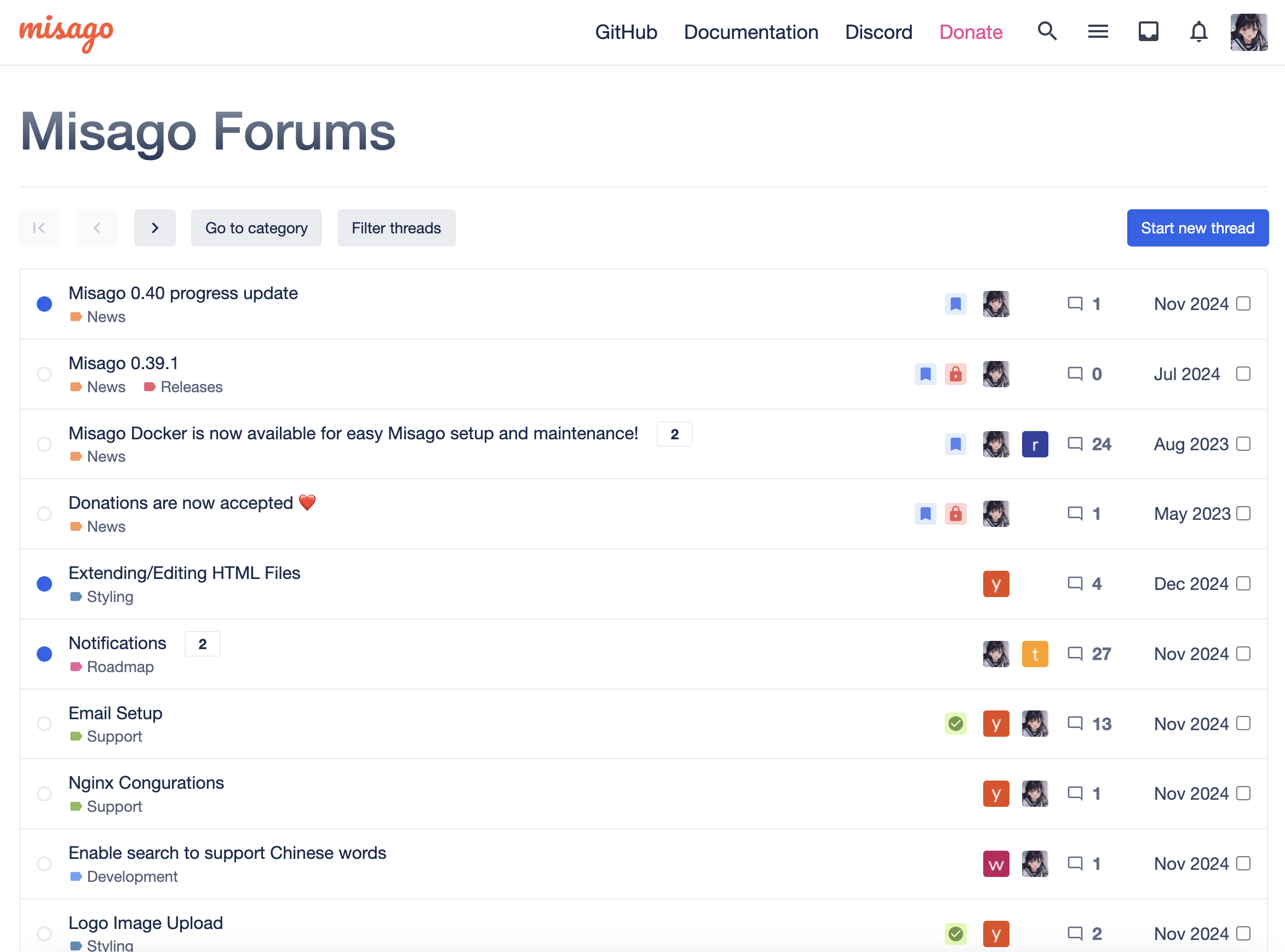Open the Enable search Chinese words thread
The image size is (1285, 952).
pyautogui.click(x=227, y=853)
